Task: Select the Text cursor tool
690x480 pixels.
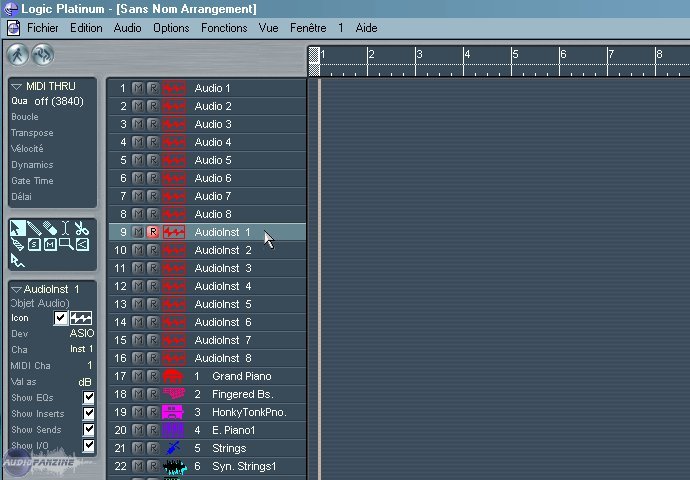Action: point(66,228)
